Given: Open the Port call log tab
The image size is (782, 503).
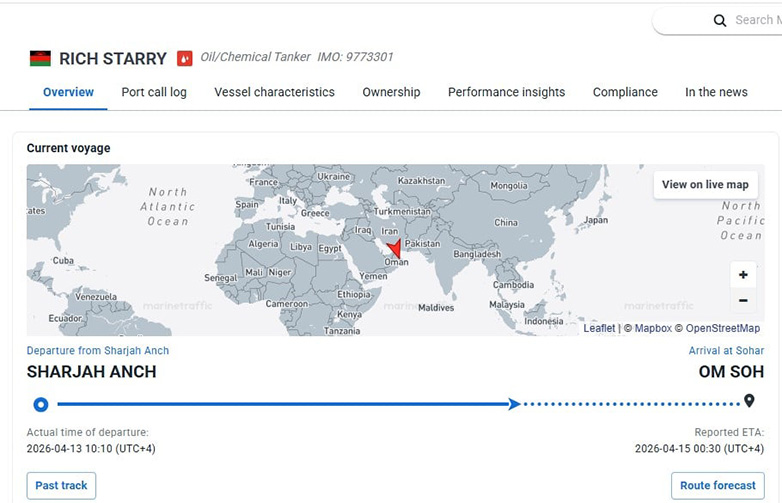Looking at the screenshot, I should click(154, 92).
